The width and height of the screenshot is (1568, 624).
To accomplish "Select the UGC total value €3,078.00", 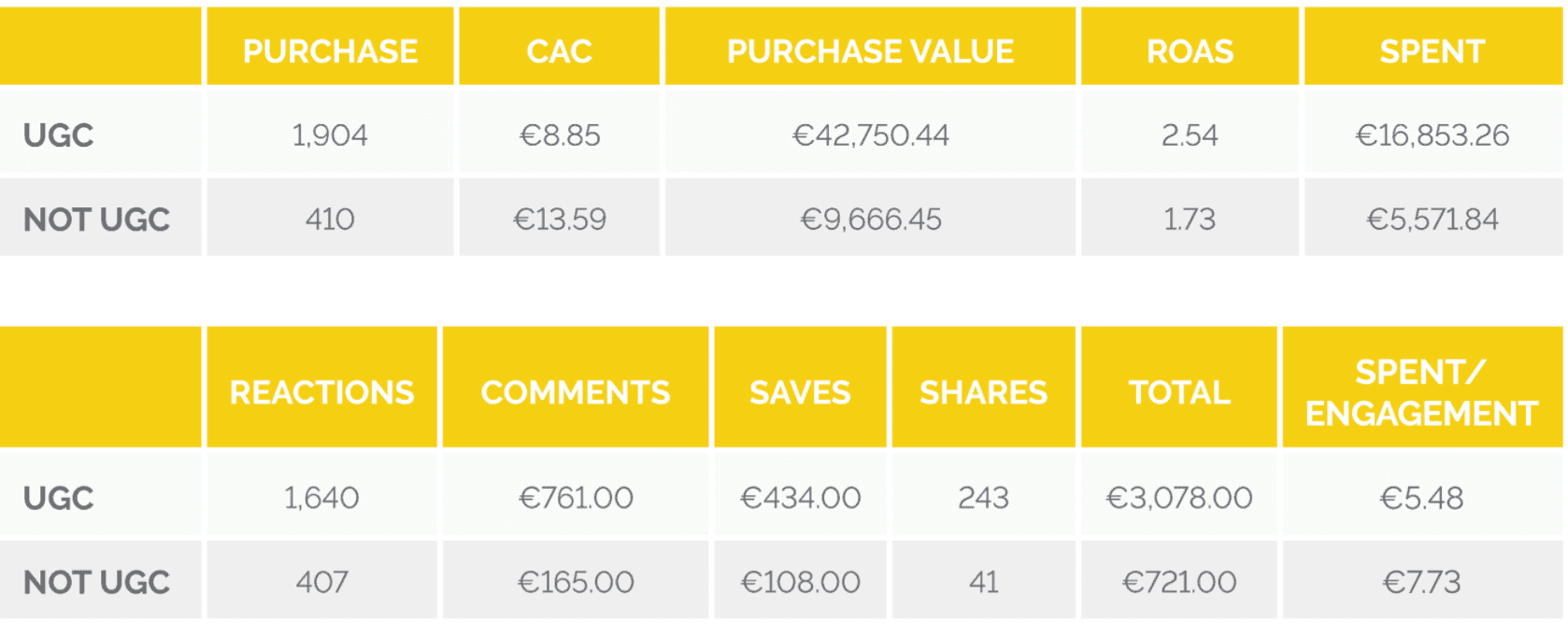I will pos(1179,498).
